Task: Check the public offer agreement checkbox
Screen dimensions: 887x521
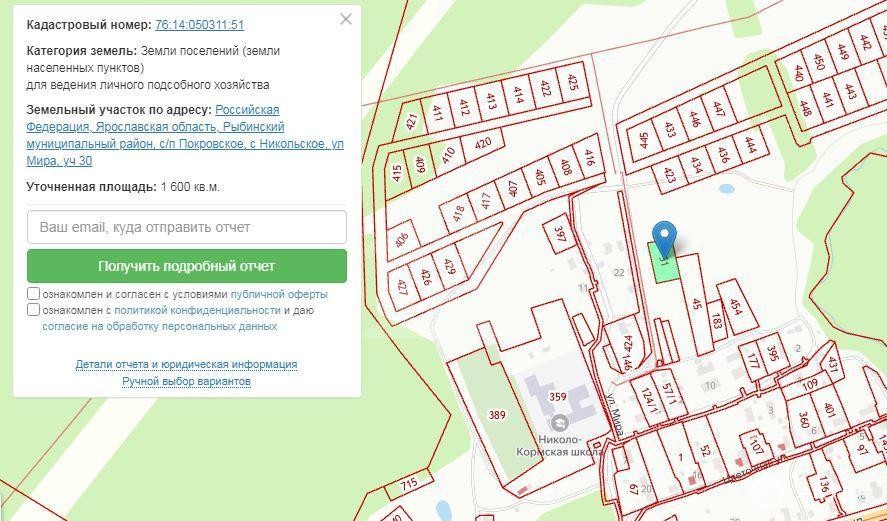Action: (33, 294)
